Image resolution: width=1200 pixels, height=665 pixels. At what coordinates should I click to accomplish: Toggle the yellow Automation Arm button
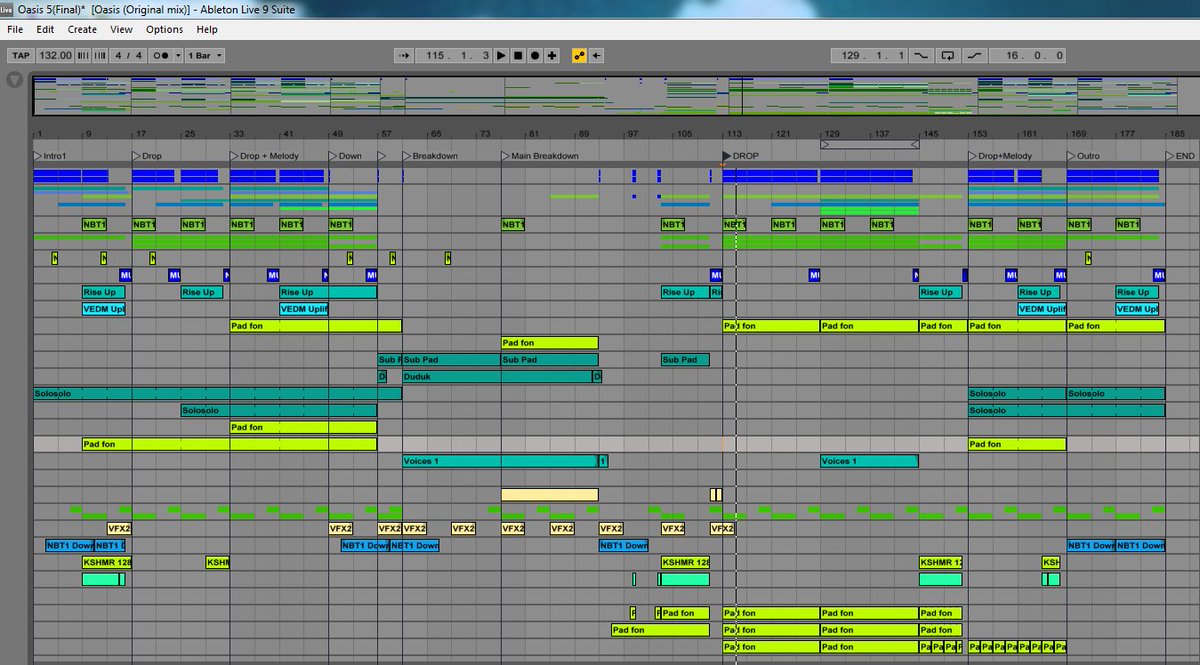(579, 56)
